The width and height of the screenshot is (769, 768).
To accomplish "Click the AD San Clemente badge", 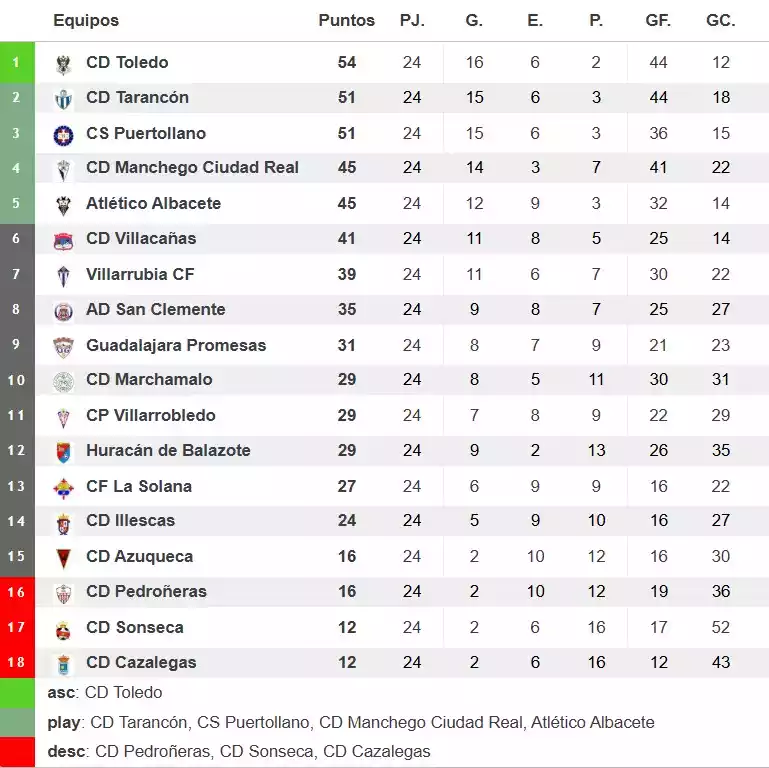I will click(63, 310).
